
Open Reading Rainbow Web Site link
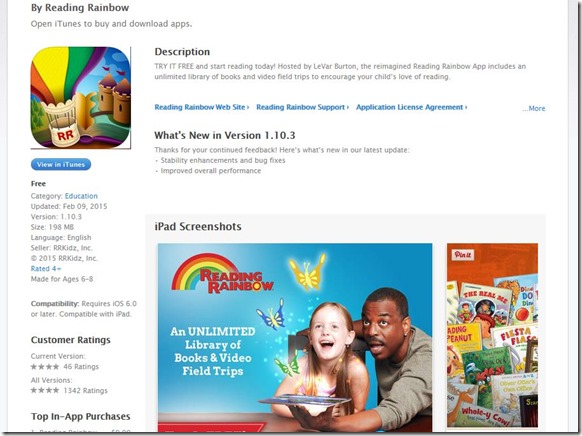[x=202, y=107]
